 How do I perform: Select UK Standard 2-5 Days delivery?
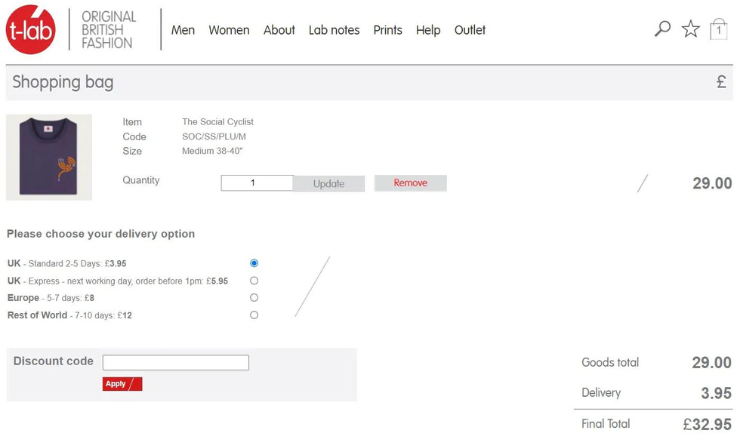coord(254,263)
